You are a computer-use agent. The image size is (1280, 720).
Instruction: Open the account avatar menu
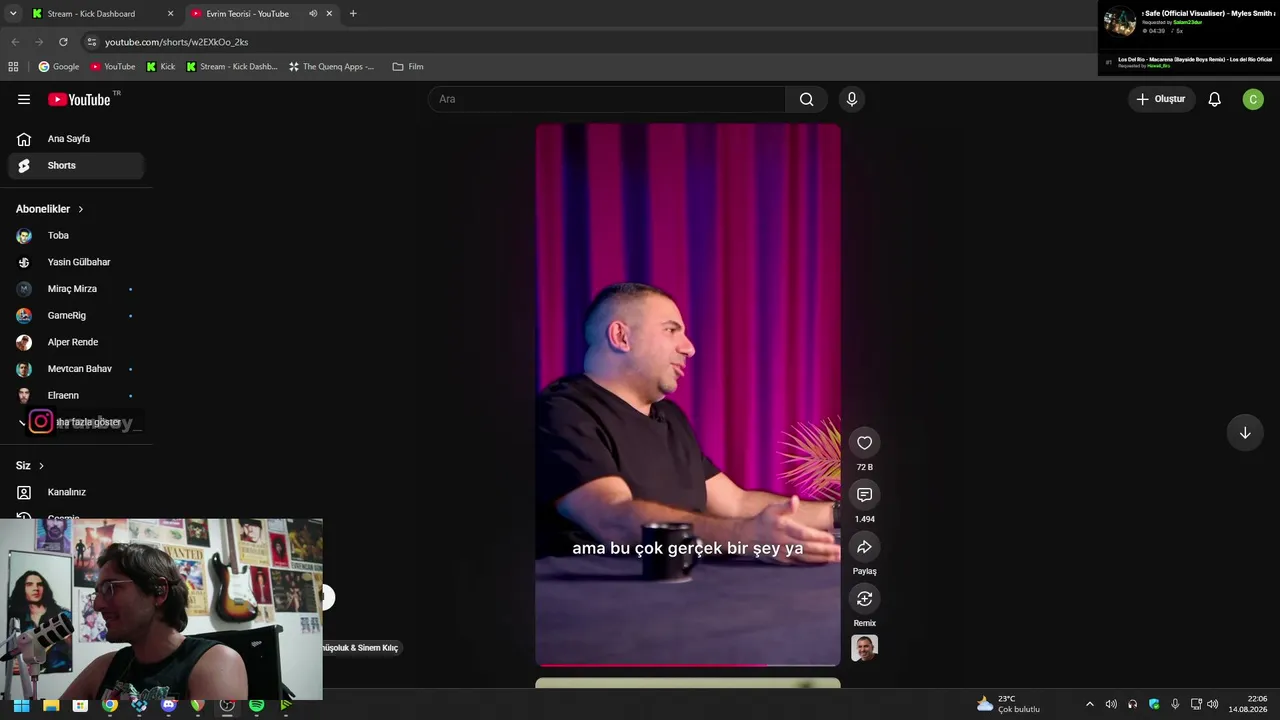click(1253, 99)
